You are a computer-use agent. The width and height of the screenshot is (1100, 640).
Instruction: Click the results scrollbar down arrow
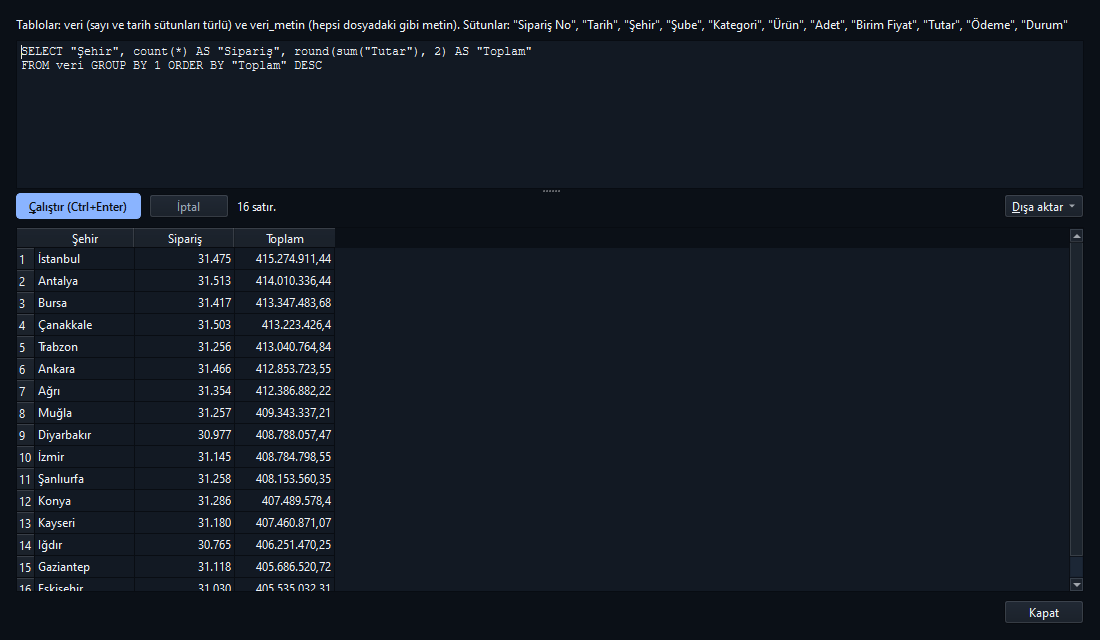click(x=1077, y=584)
